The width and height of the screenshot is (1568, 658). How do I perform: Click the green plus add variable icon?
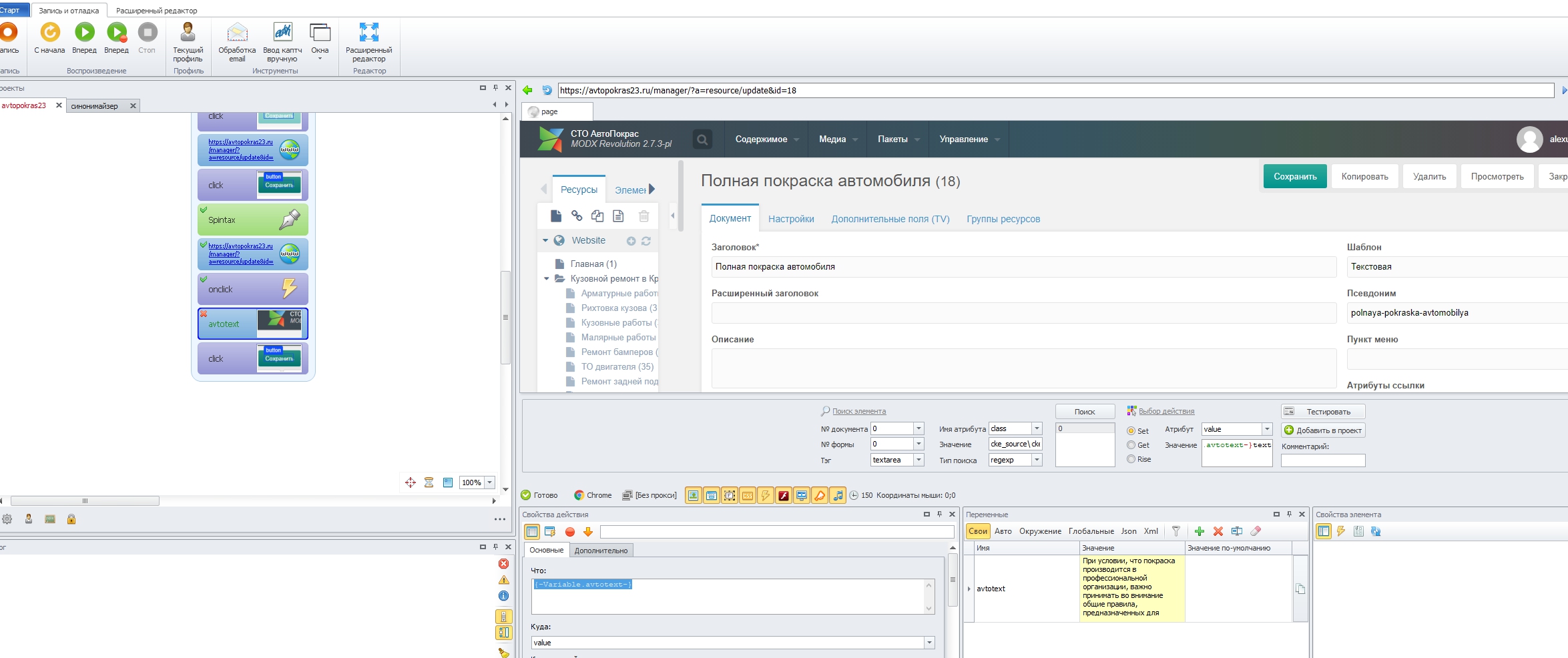point(1199,532)
